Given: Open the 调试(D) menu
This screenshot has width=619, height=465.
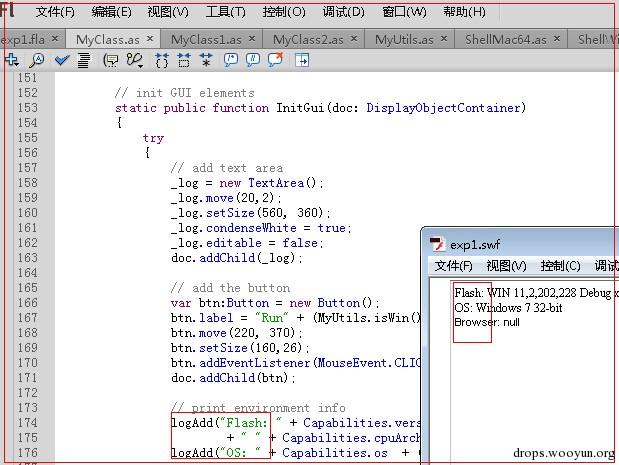Looking at the screenshot, I should (343, 12).
